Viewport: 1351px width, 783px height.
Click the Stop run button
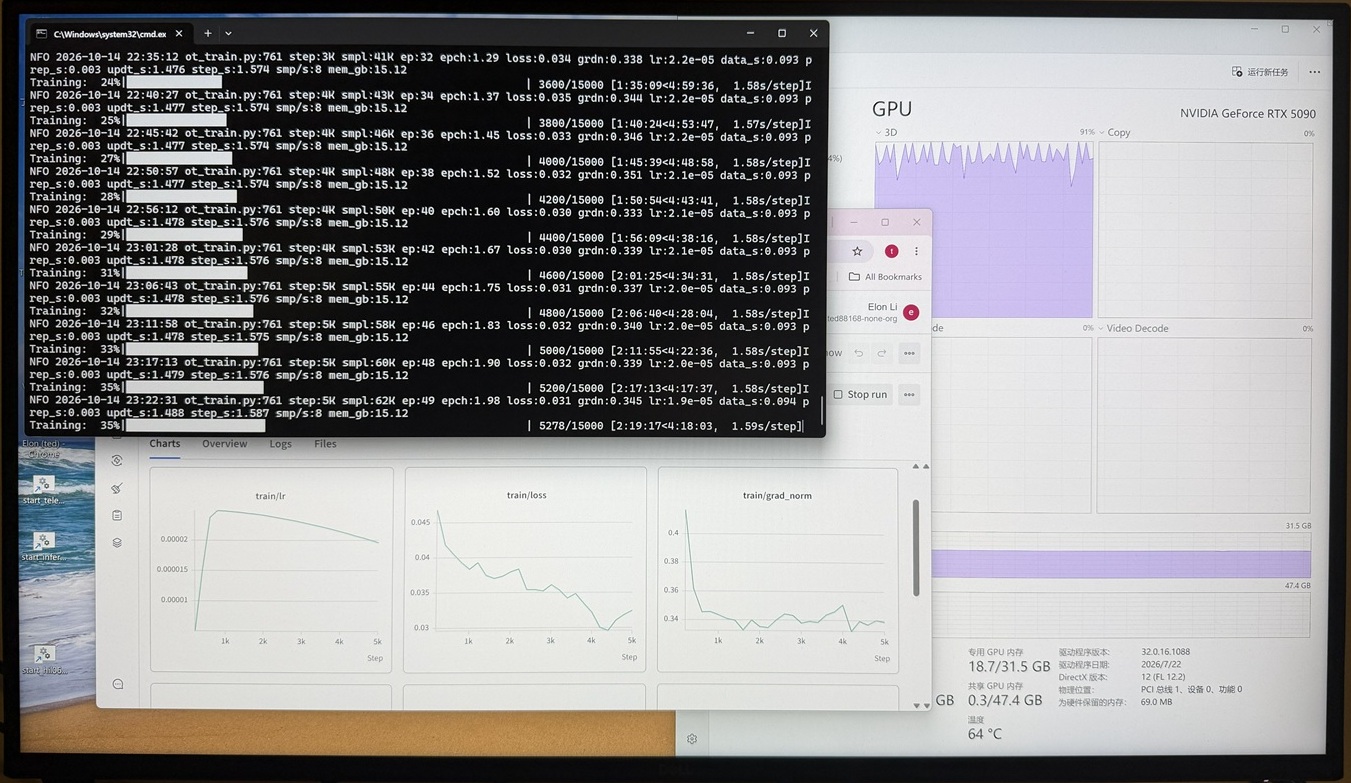click(x=860, y=394)
